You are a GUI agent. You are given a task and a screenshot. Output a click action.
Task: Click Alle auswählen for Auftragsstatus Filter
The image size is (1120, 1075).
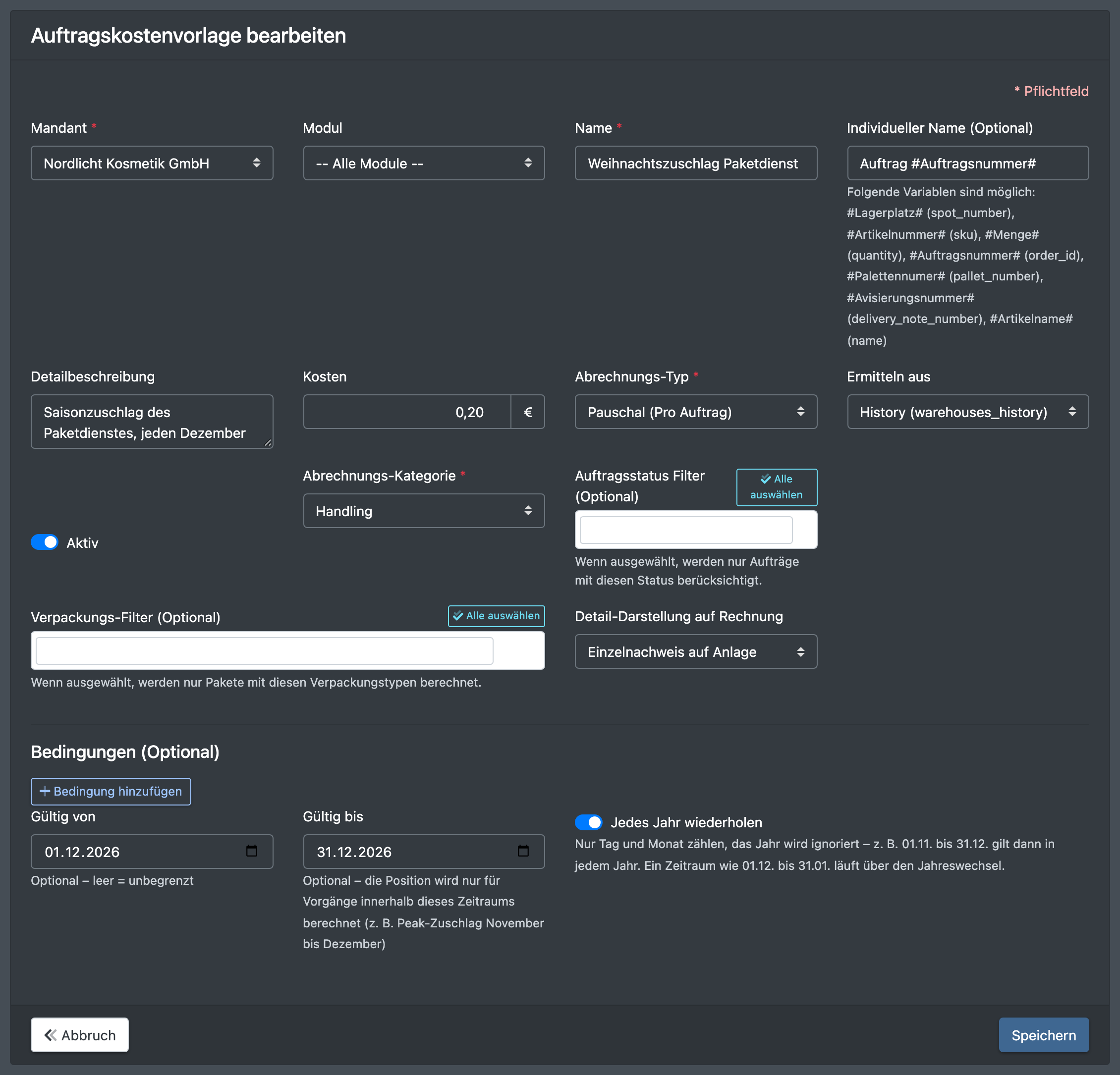coord(777,487)
